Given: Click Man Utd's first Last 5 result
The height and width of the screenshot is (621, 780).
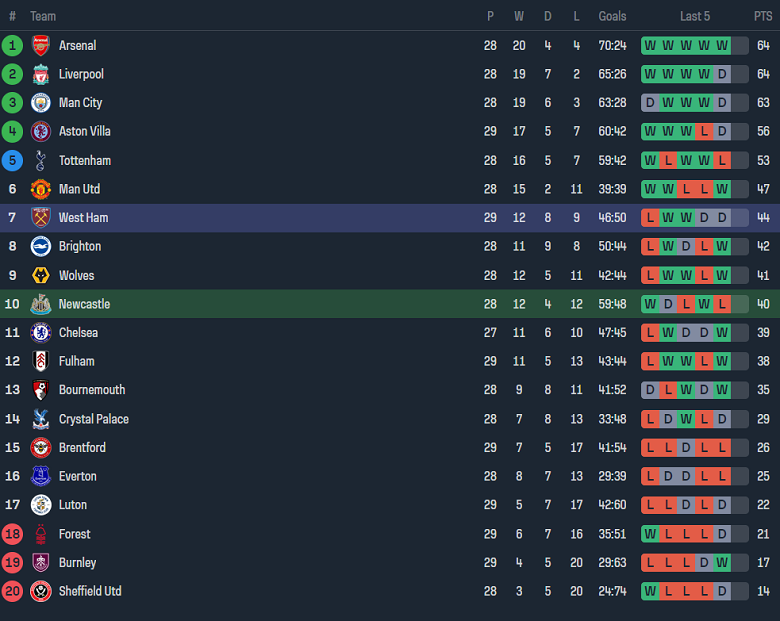Looking at the screenshot, I should pyautogui.click(x=650, y=189).
